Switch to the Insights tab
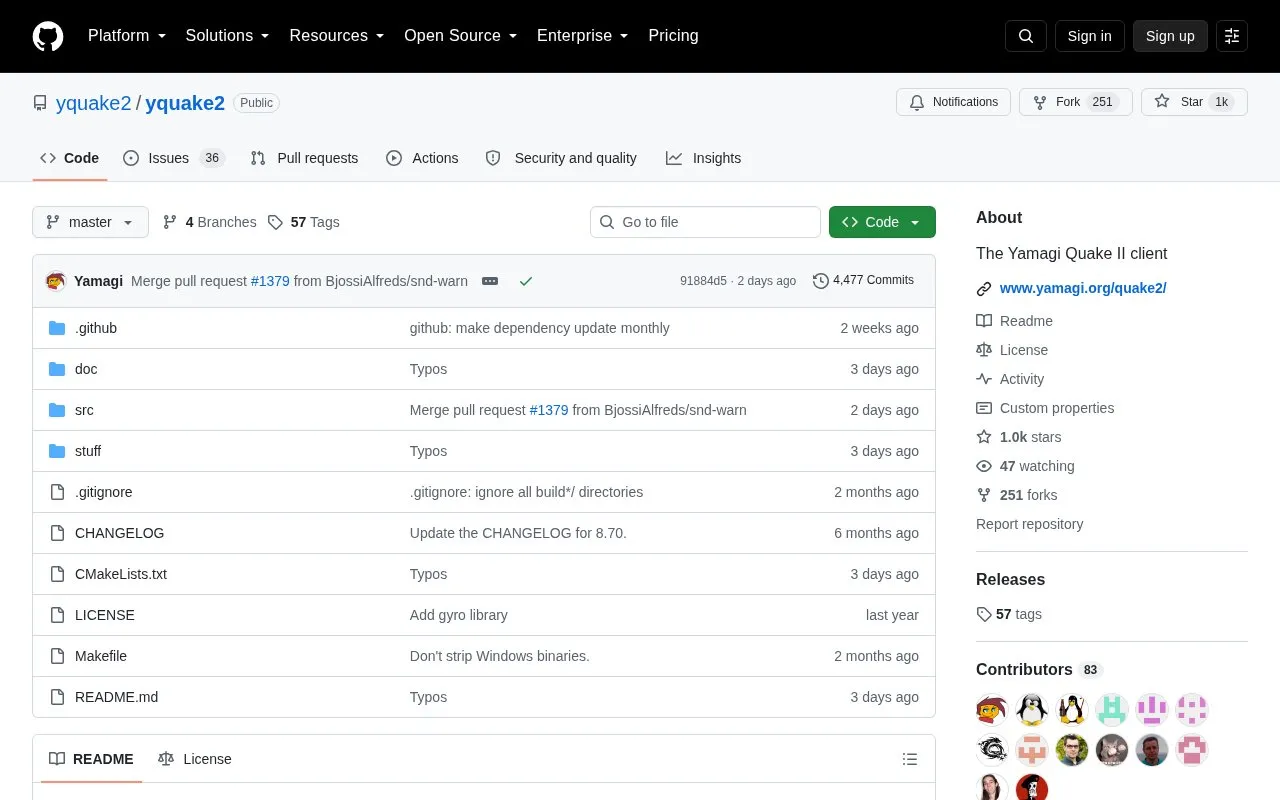Viewport: 1280px width, 800px height. click(704, 158)
